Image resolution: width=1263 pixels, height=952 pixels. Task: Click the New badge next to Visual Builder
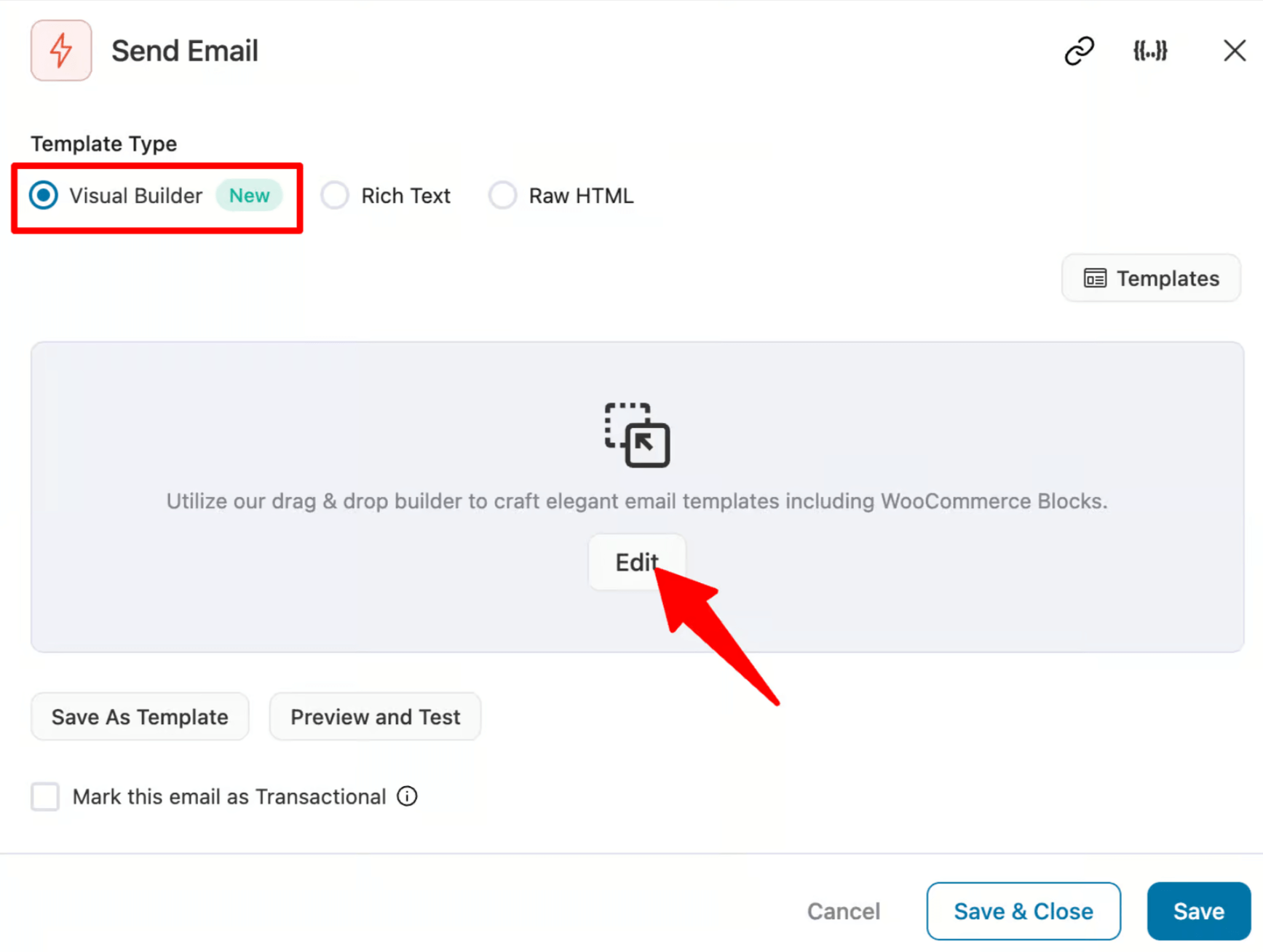[x=249, y=195]
